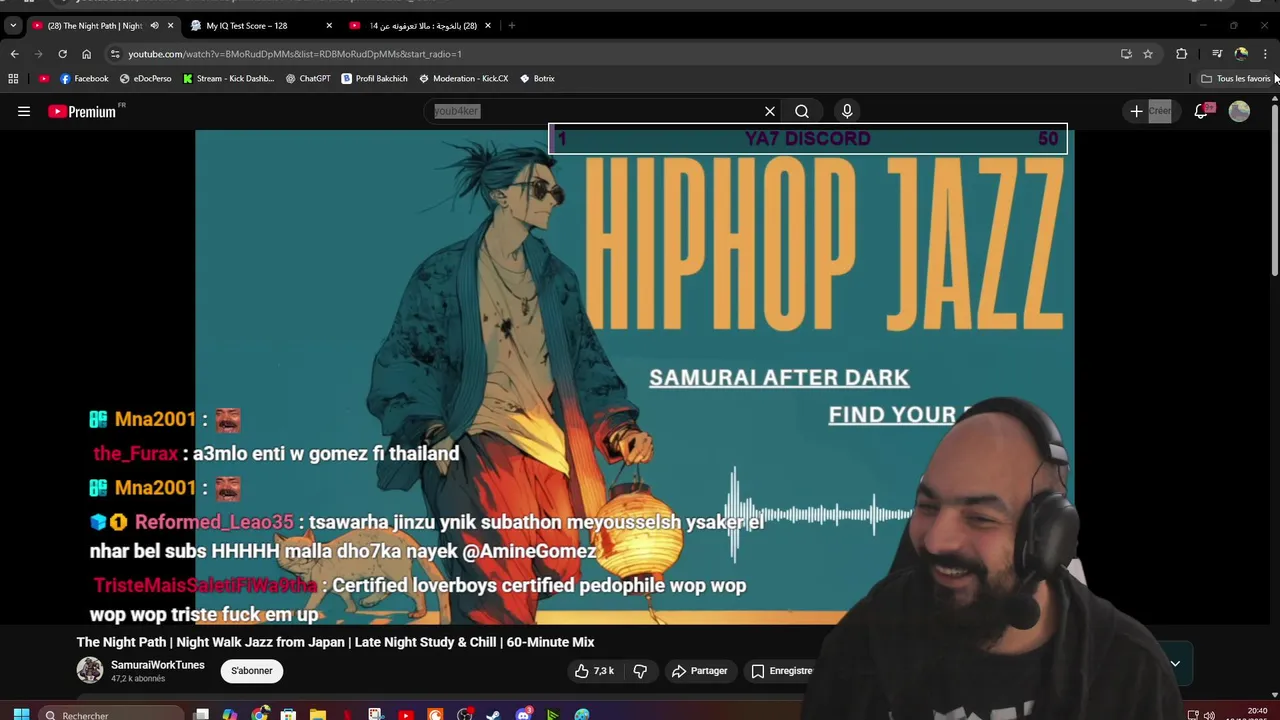This screenshot has height=720, width=1280.
Task: Bookmark this page with the star icon
Action: [1148, 54]
